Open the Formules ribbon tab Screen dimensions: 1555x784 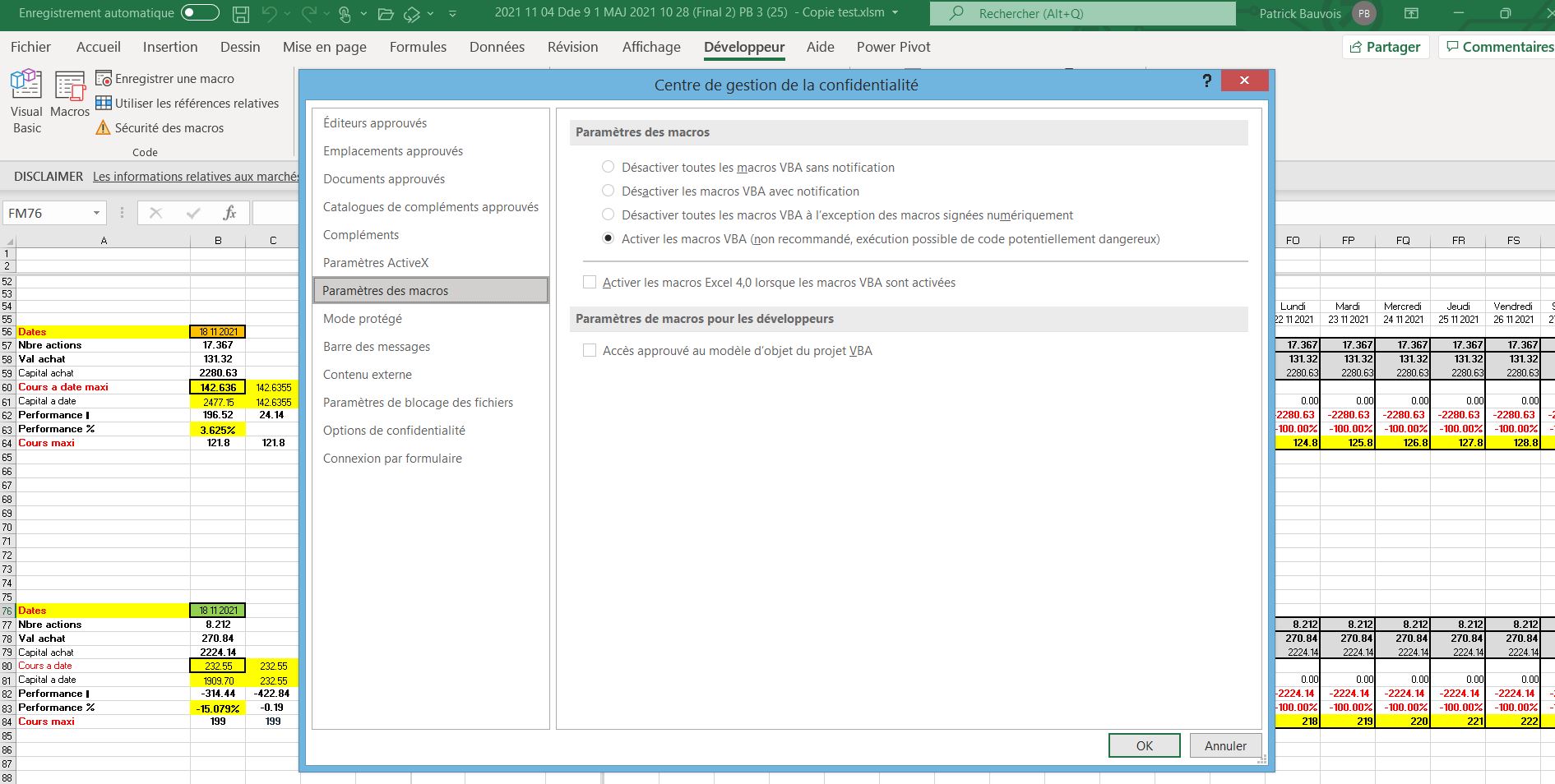418,48
